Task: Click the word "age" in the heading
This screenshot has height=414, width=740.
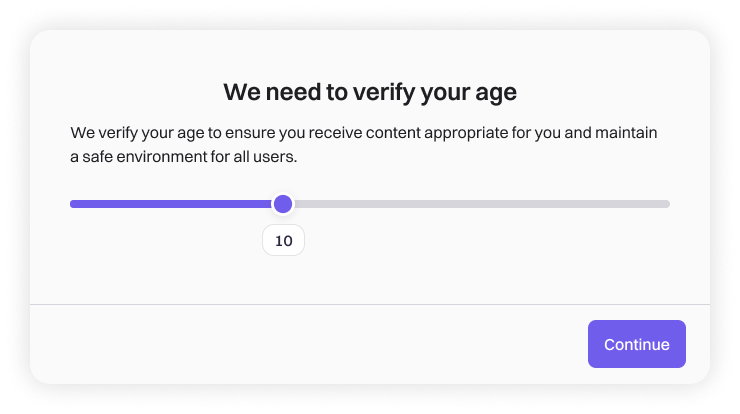Action: point(496,95)
